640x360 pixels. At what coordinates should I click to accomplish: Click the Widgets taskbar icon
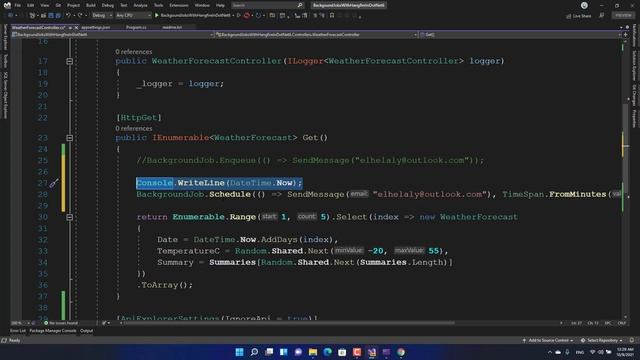click(284, 352)
